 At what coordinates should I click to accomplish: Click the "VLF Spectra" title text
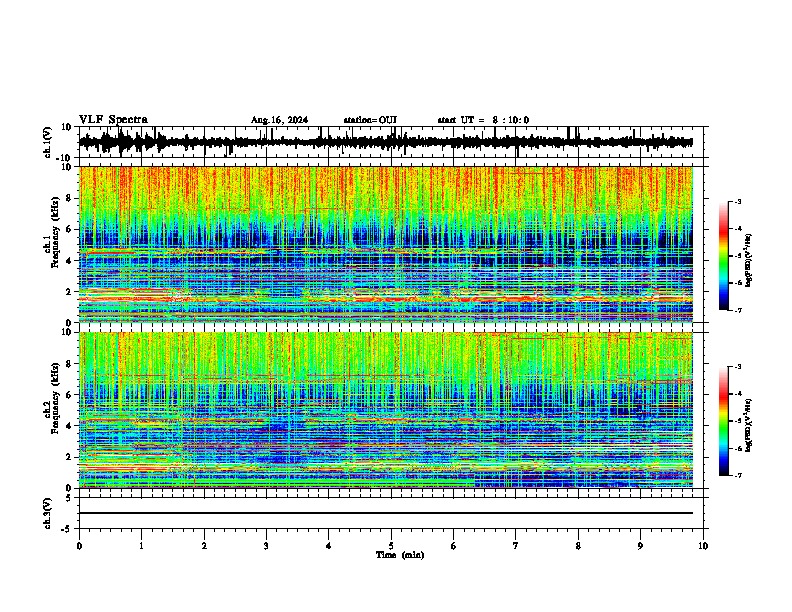pyautogui.click(x=113, y=120)
